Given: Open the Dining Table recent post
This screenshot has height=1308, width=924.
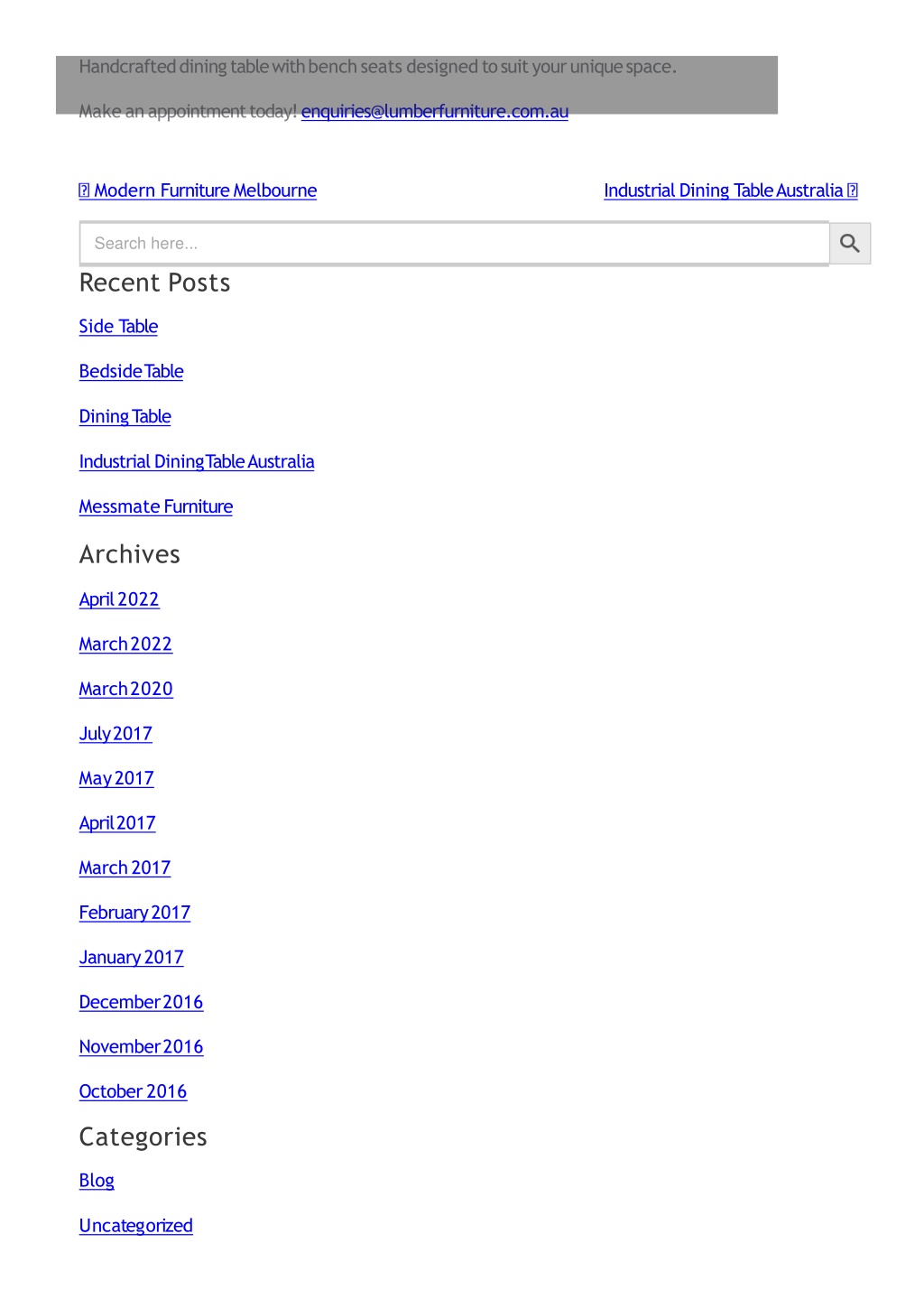Looking at the screenshot, I should (x=125, y=417).
